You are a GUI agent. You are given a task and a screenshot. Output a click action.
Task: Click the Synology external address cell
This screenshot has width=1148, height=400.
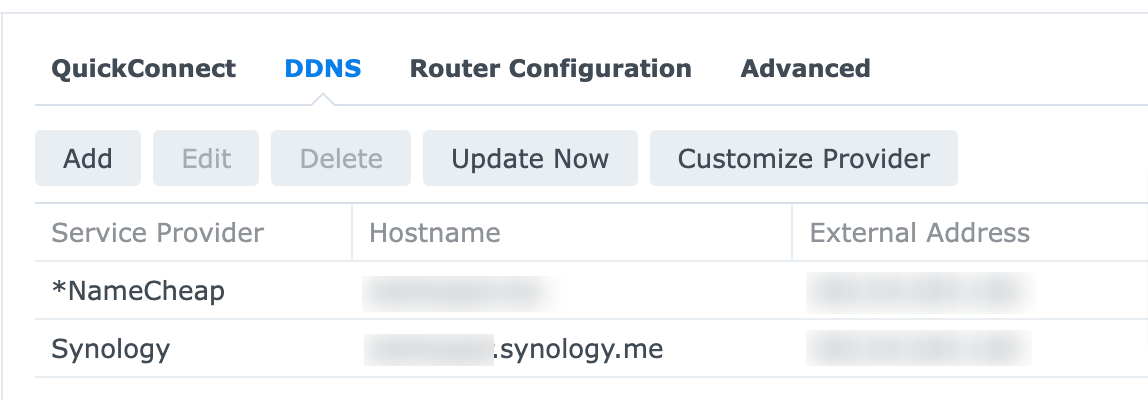[x=919, y=349]
